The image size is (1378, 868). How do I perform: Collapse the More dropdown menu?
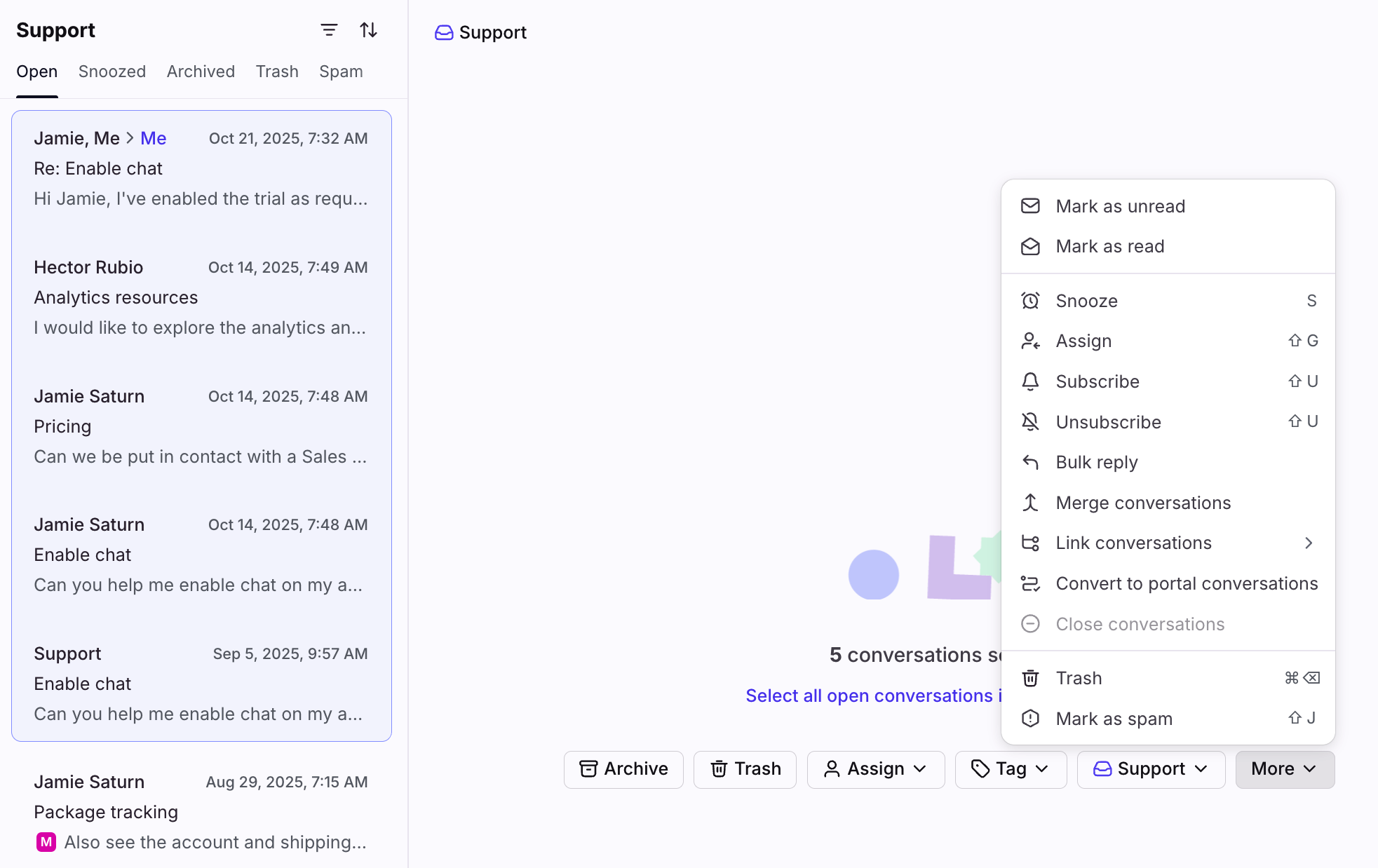click(1285, 769)
